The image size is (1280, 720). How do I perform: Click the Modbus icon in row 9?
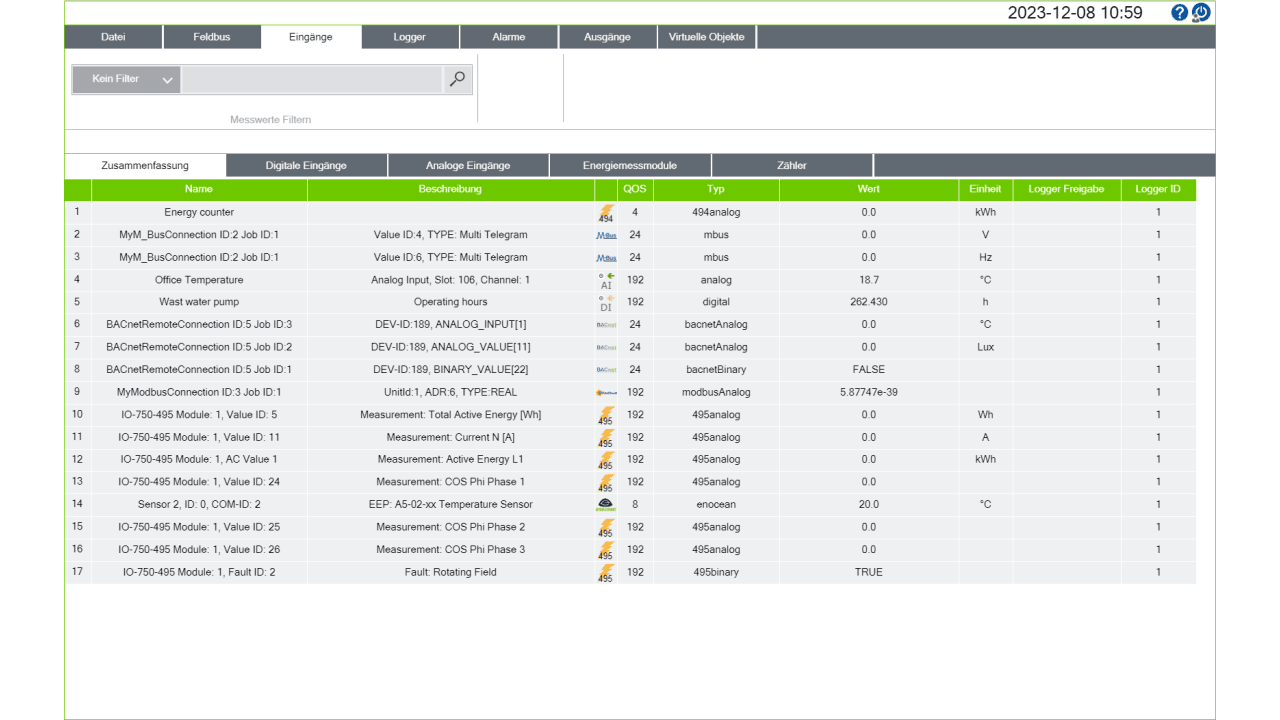coord(606,392)
